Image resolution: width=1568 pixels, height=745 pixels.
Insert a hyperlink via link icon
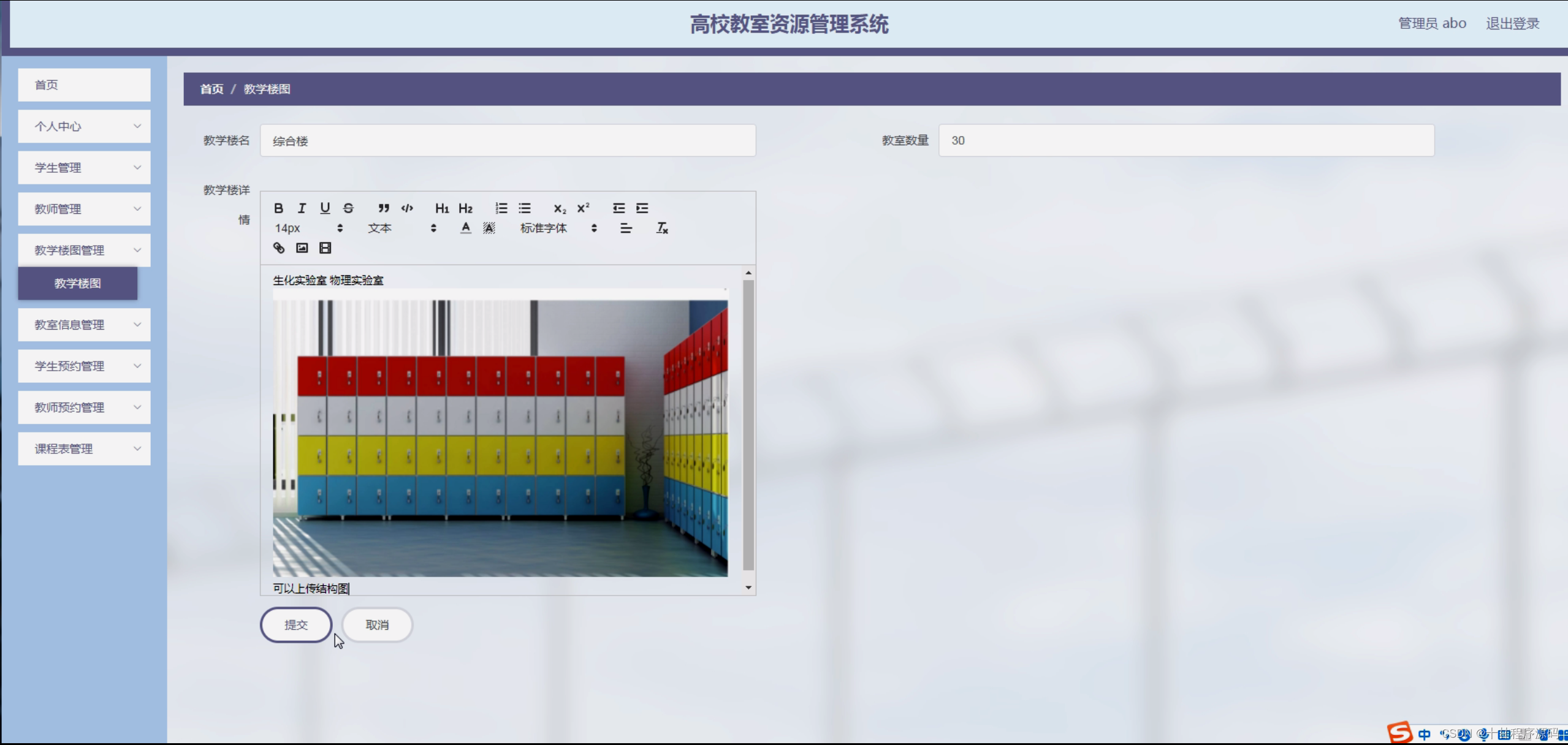click(279, 248)
